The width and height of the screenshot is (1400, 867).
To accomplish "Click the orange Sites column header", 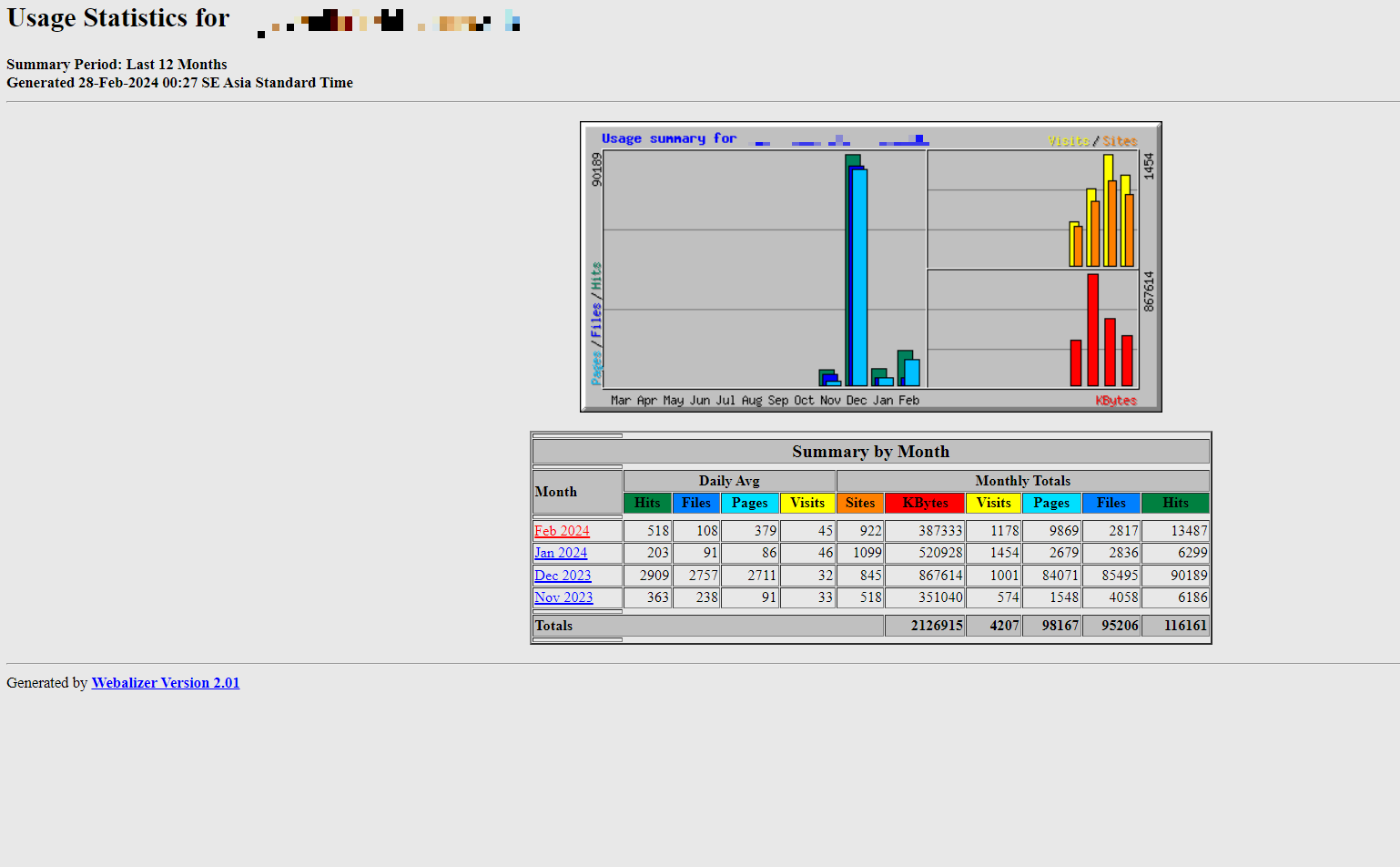I will 860,503.
